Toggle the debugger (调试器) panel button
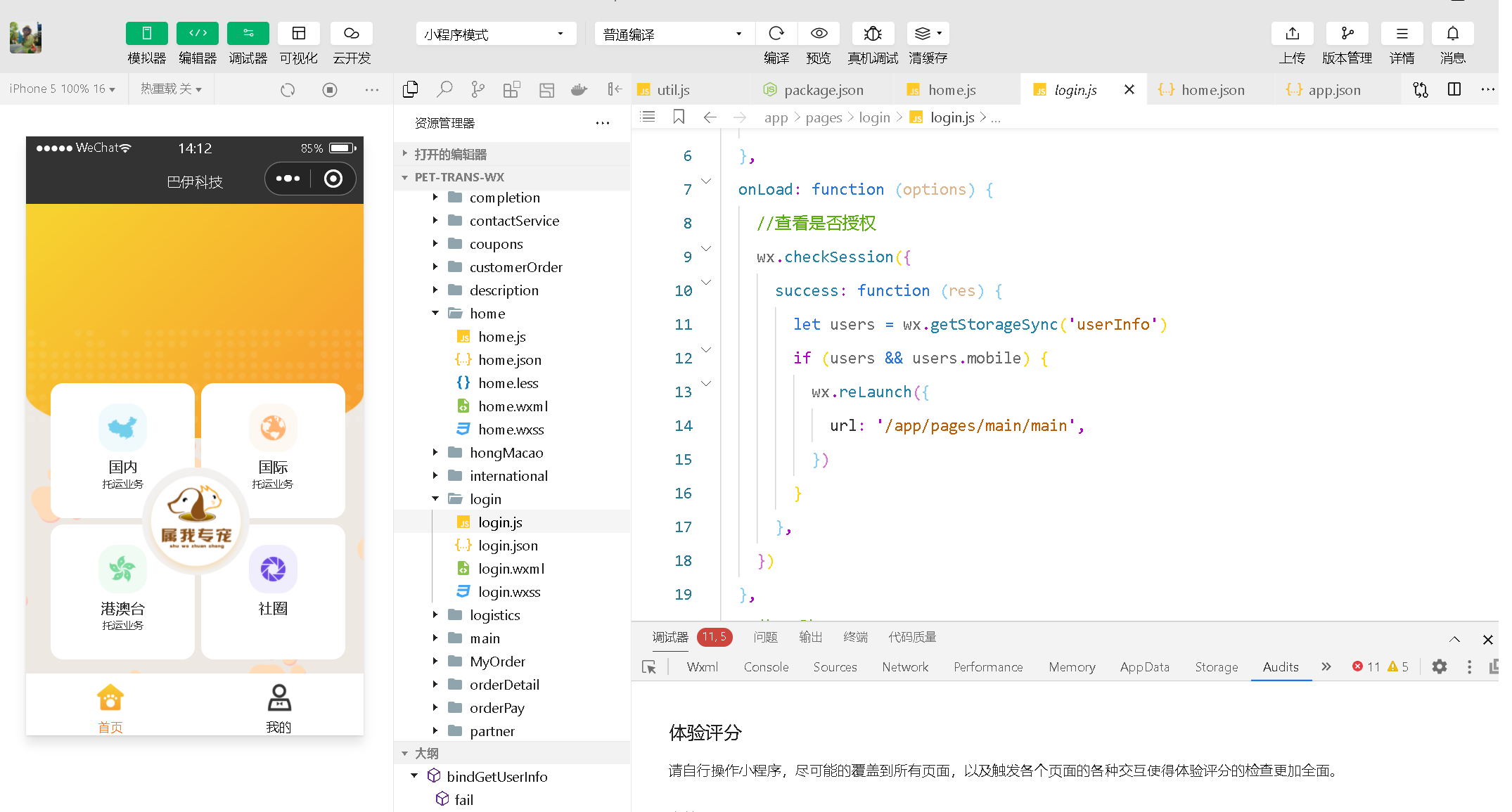The image size is (1512, 812). [248, 33]
